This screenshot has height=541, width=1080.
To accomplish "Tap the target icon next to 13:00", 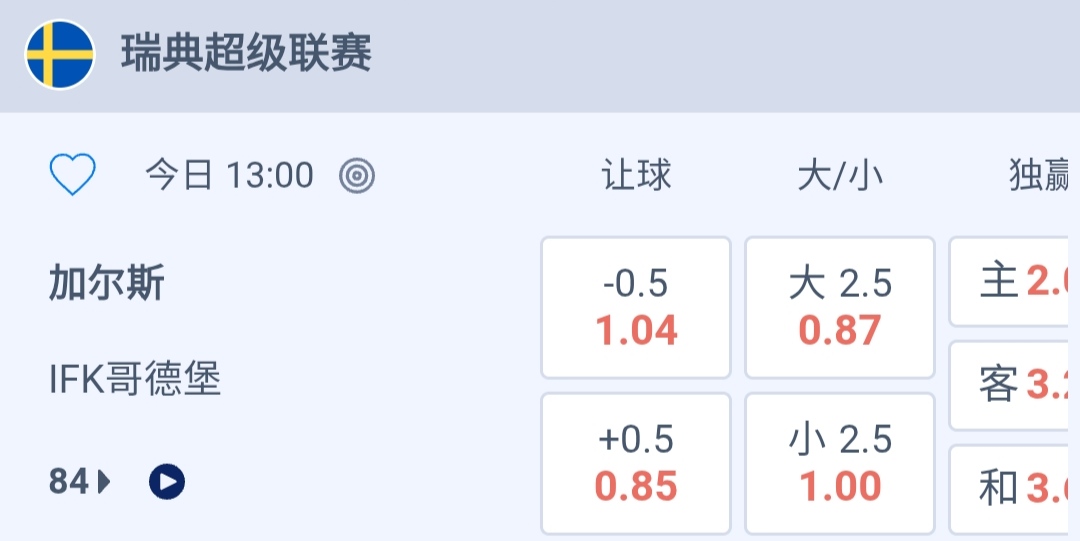I will 357,176.
